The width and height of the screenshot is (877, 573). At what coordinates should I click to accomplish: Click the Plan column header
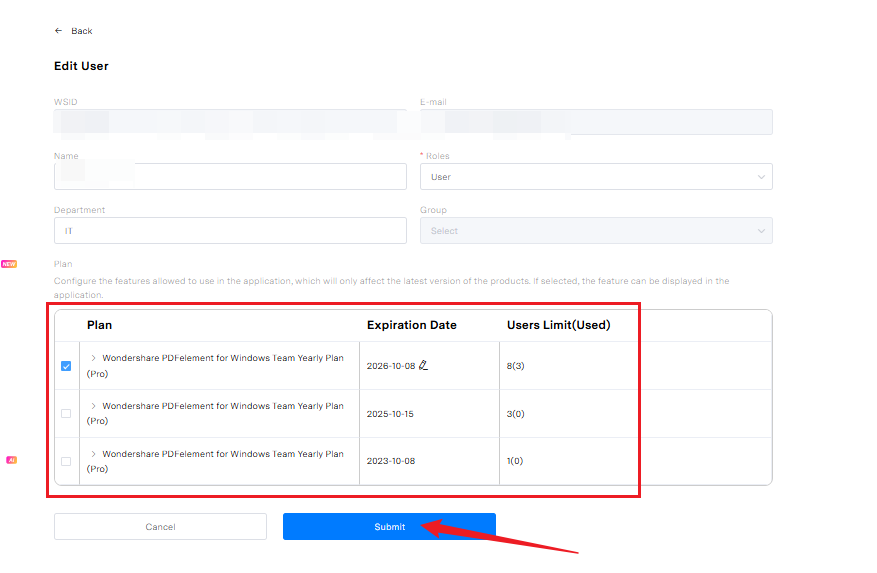coord(100,325)
